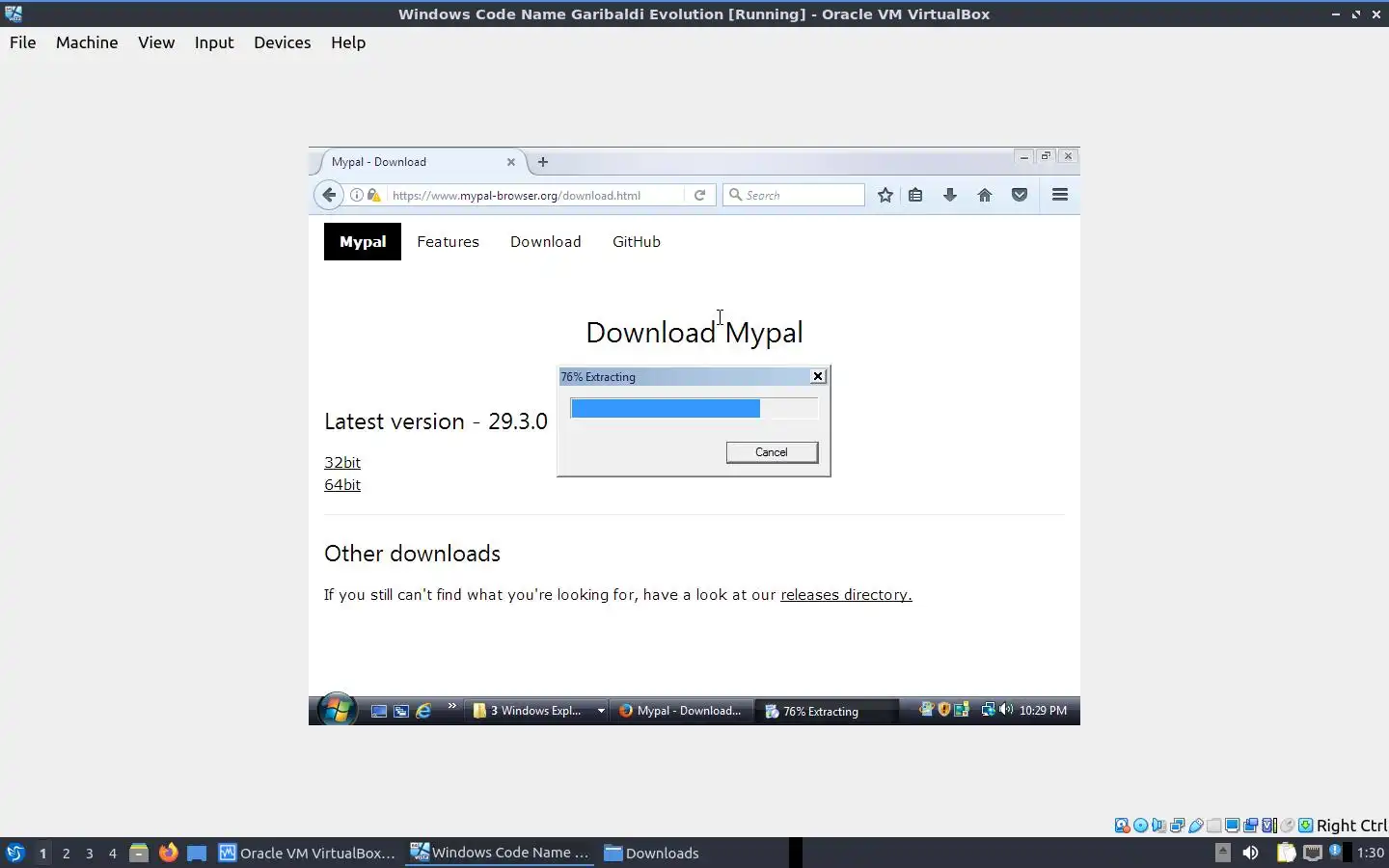The width and height of the screenshot is (1389, 868).
Task: Click the Mypal logo button
Action: [363, 241]
